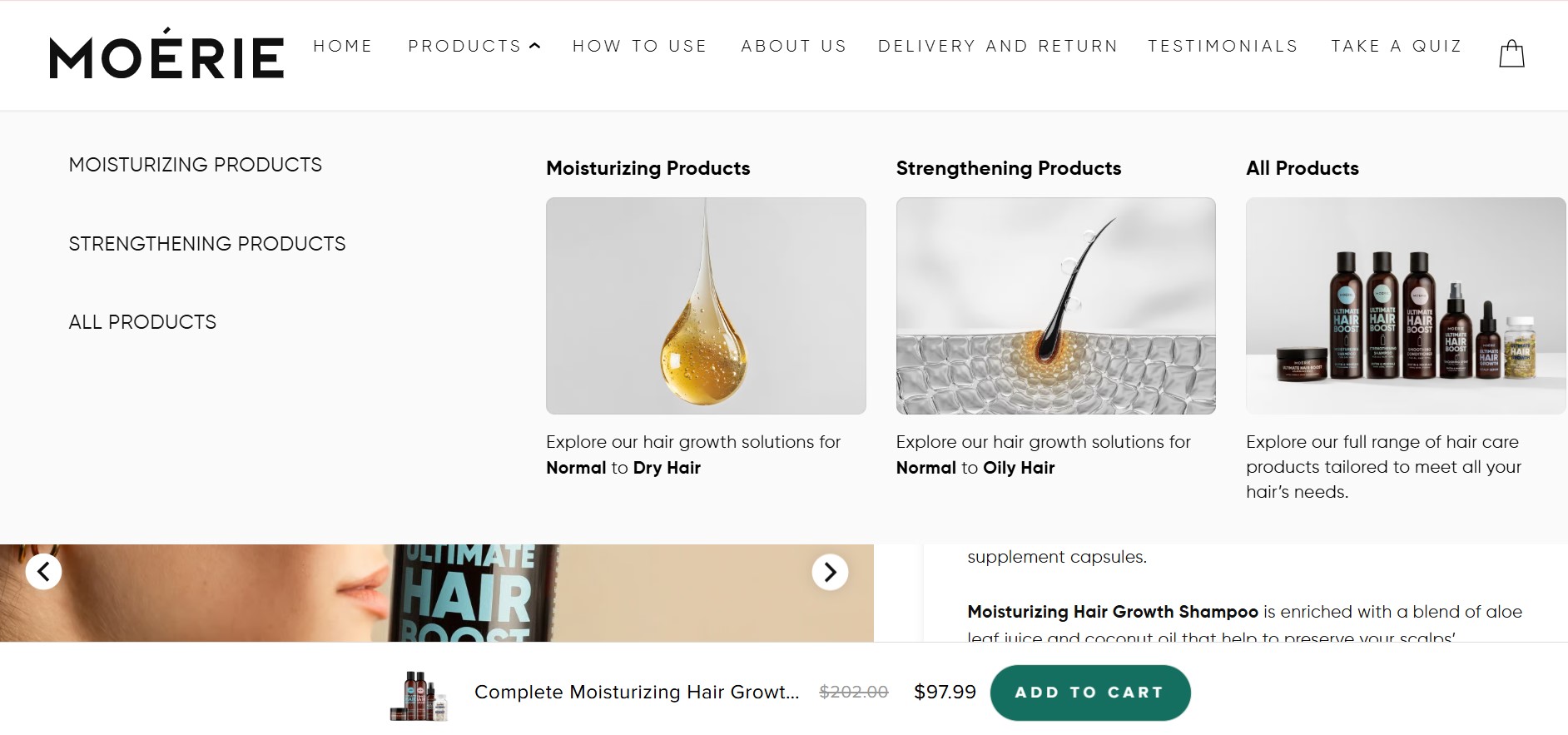Click the oil droplet Moisturizing Products image

(x=706, y=305)
